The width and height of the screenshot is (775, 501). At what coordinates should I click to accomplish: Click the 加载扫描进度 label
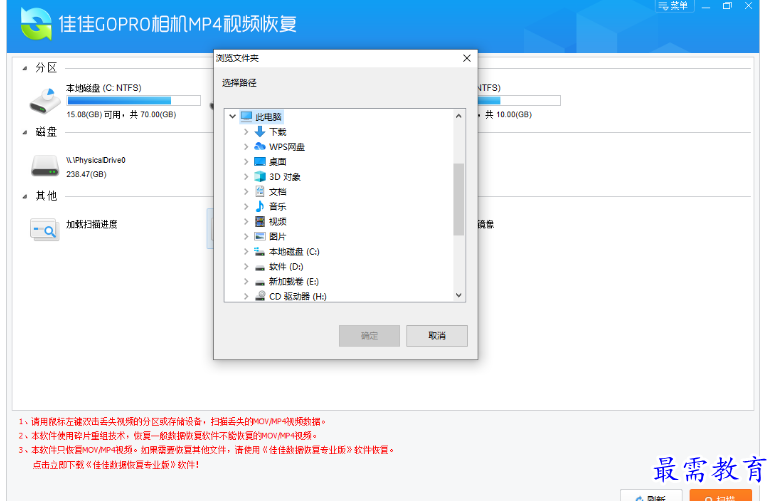click(x=91, y=224)
